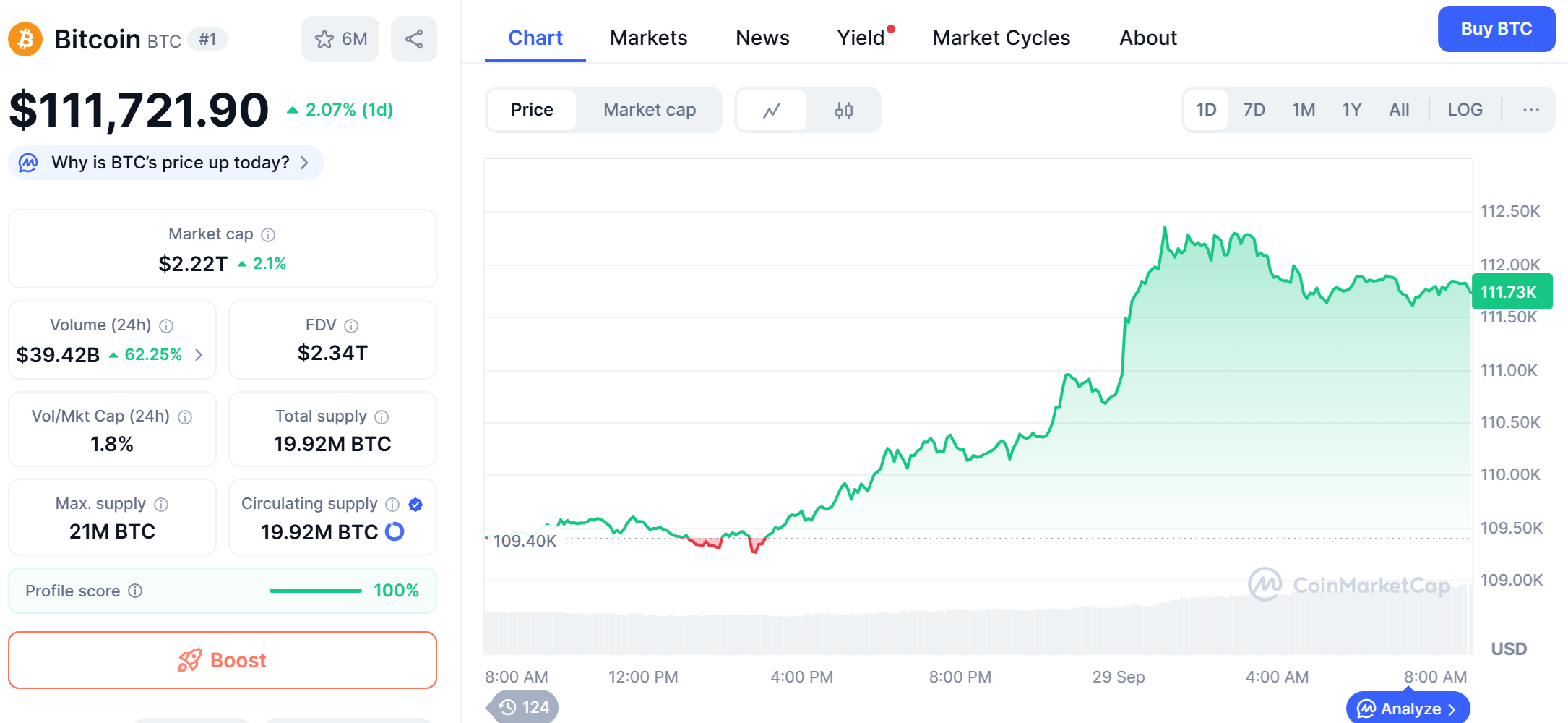
Task: Switch to the Markets tab
Action: coord(648,38)
